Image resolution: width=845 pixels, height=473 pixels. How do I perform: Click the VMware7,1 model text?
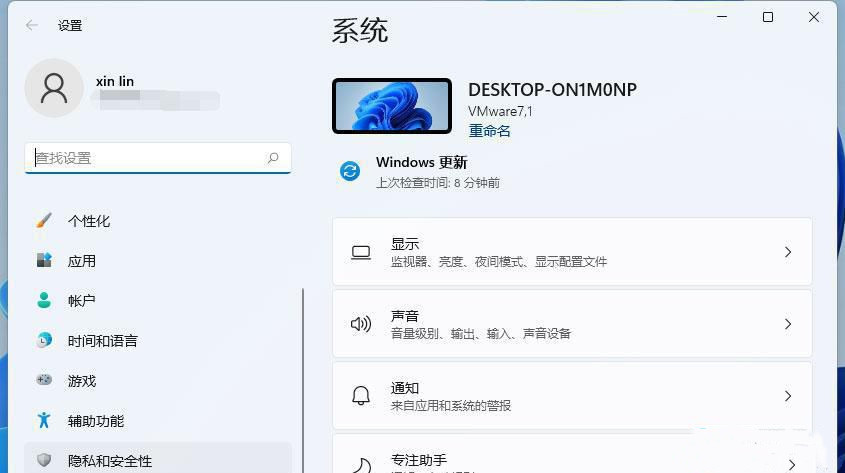pyautogui.click(x=500, y=112)
